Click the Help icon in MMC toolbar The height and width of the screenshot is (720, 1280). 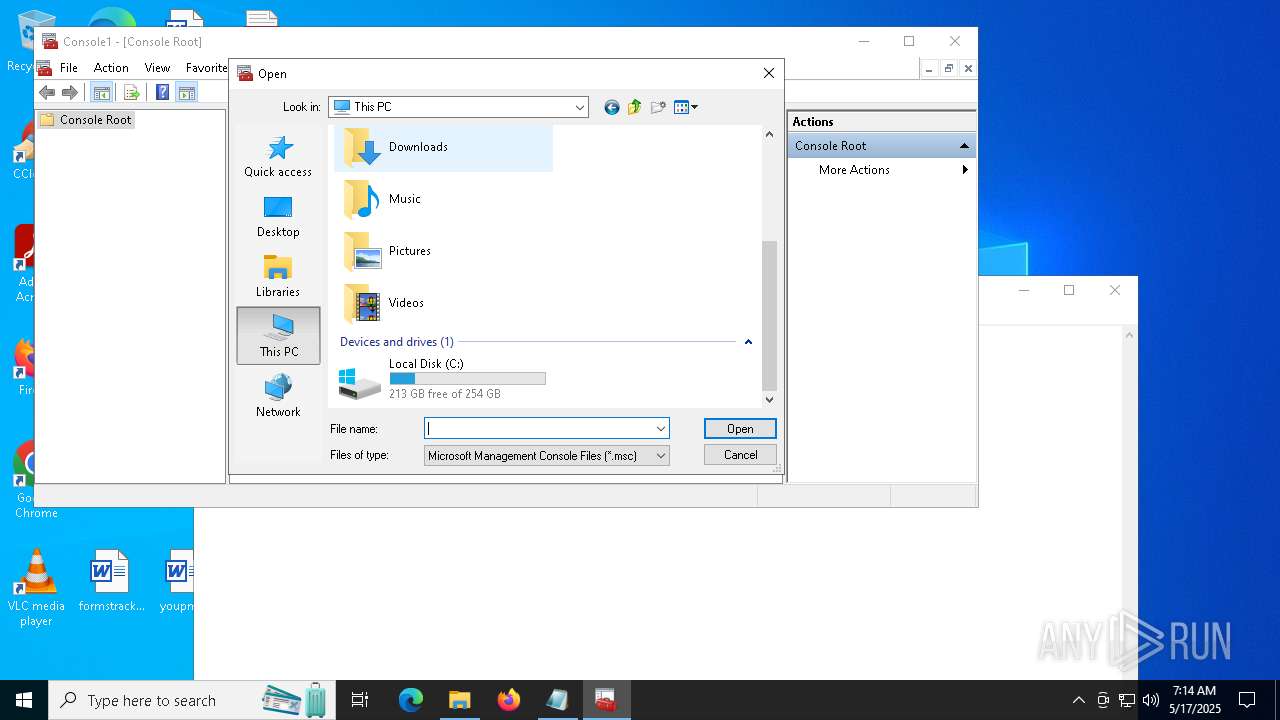tap(162, 93)
